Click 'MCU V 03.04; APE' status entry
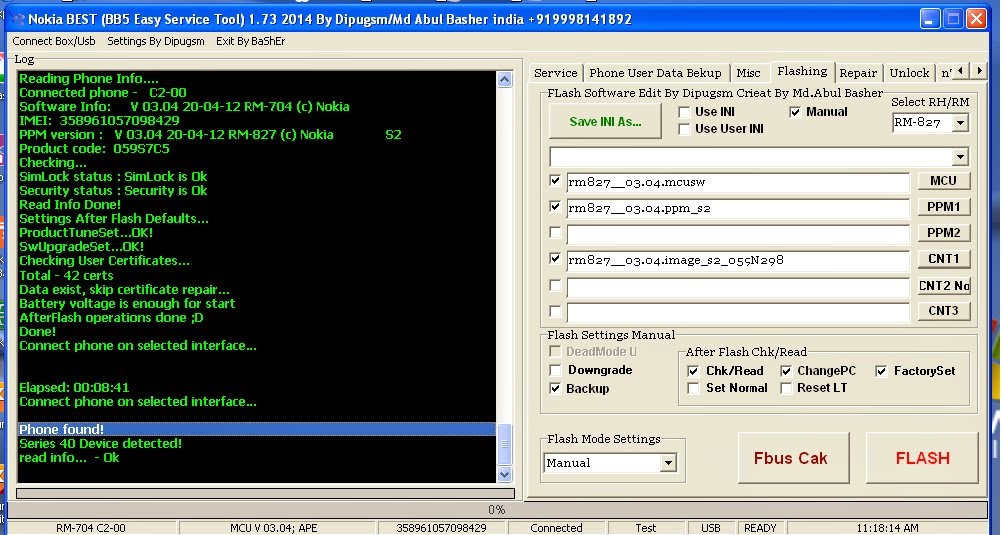This screenshot has height=535, width=1002. point(274,528)
